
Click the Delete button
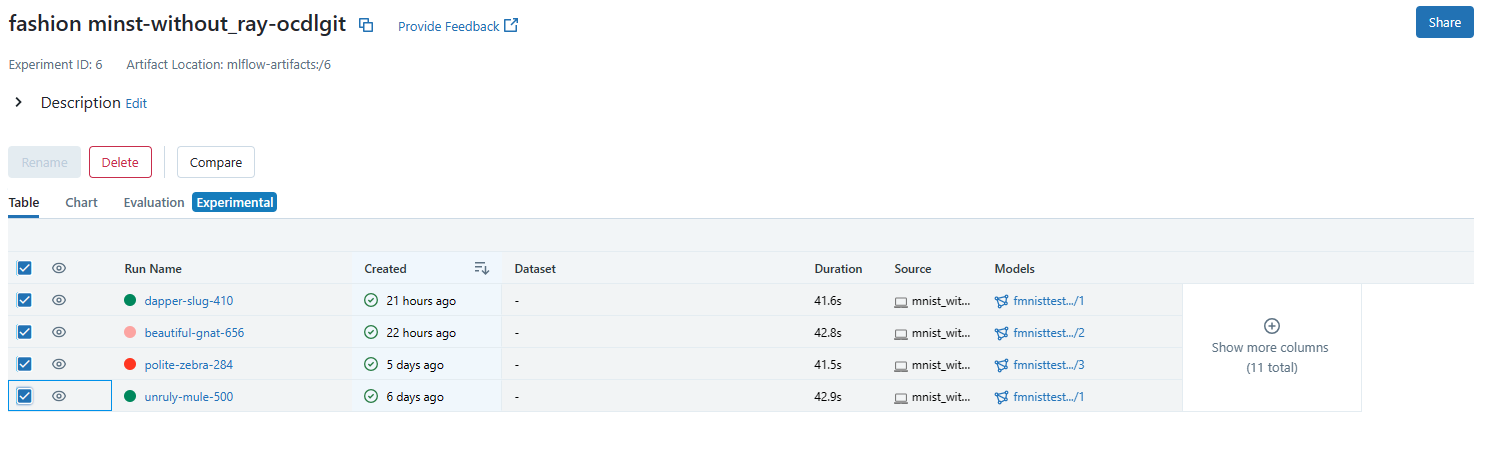point(120,162)
